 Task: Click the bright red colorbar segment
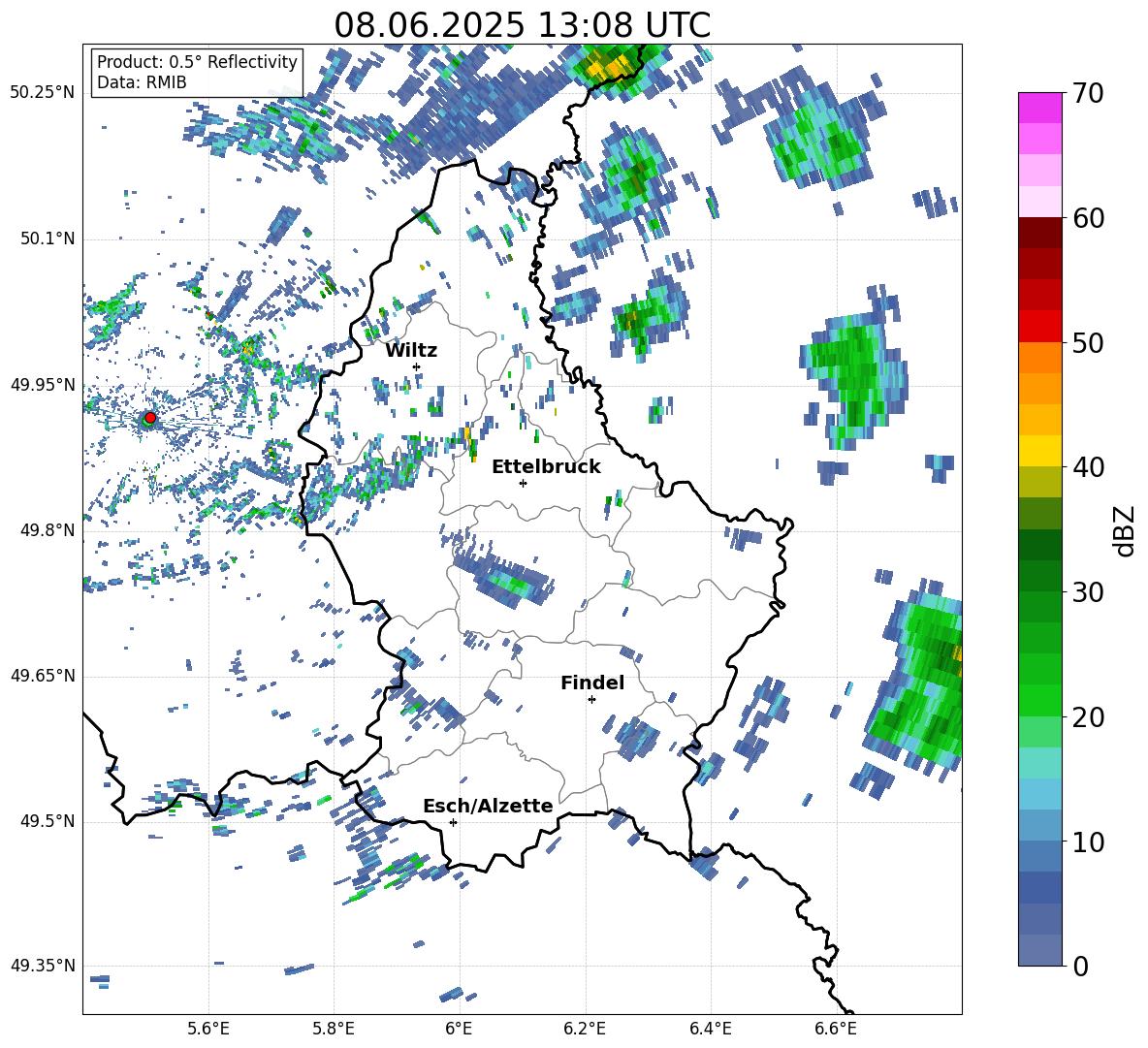point(1040,327)
